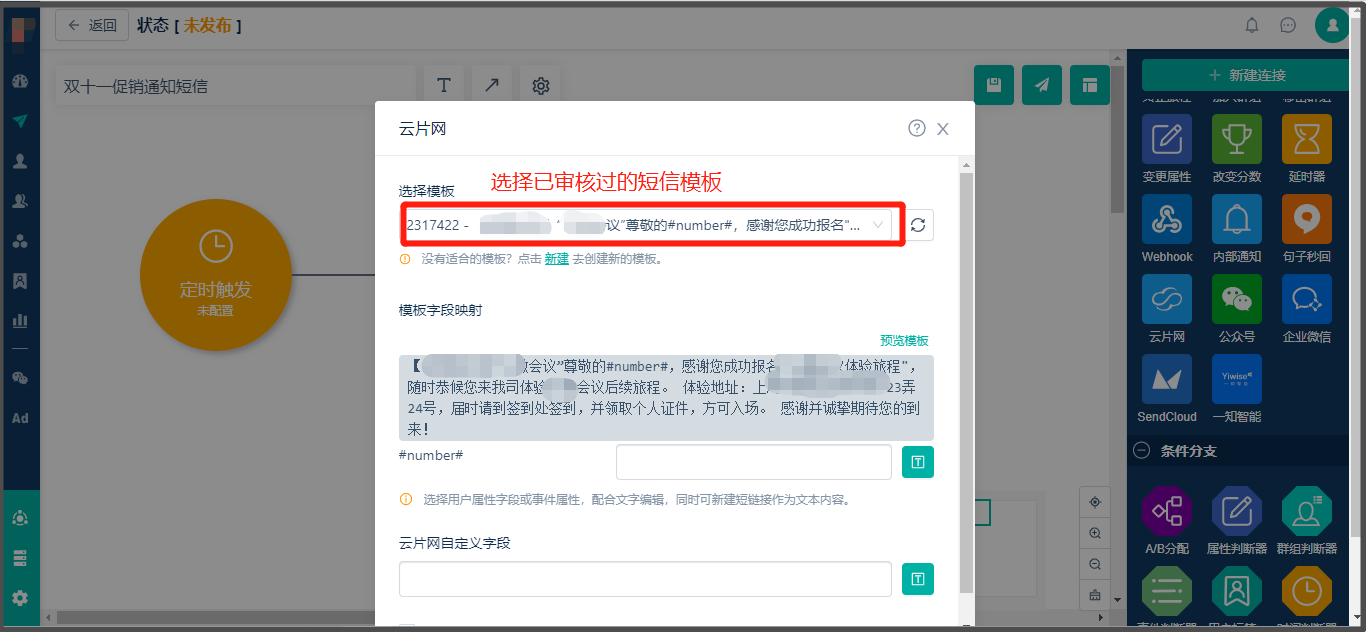Open the contact bookmark icon in left sidebar
Screen dimensions: 1366x632
(x=20, y=281)
